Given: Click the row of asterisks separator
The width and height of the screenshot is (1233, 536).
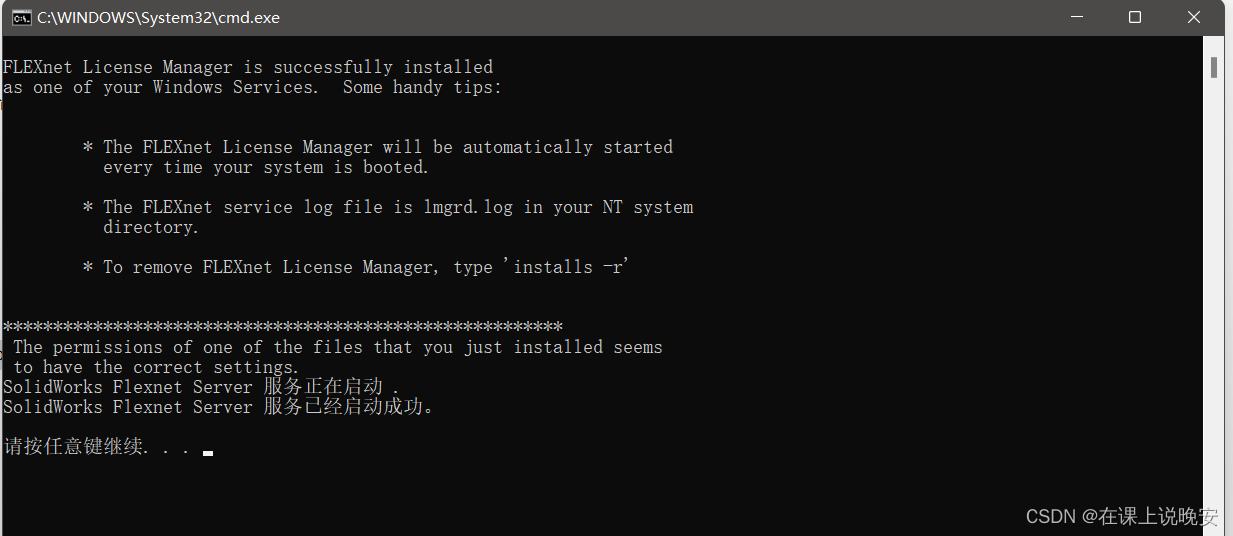Looking at the screenshot, I should pyautogui.click(x=282, y=327).
